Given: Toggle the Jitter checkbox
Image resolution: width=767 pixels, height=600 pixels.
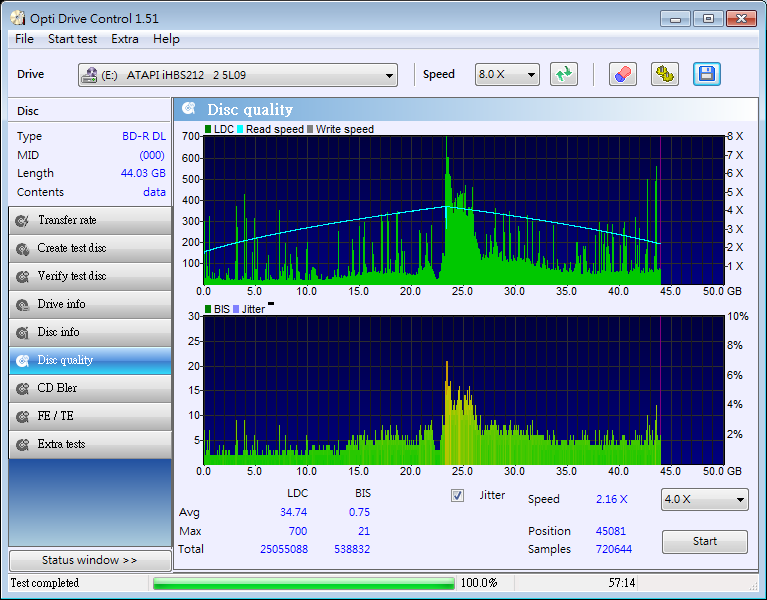Looking at the screenshot, I should (x=458, y=495).
